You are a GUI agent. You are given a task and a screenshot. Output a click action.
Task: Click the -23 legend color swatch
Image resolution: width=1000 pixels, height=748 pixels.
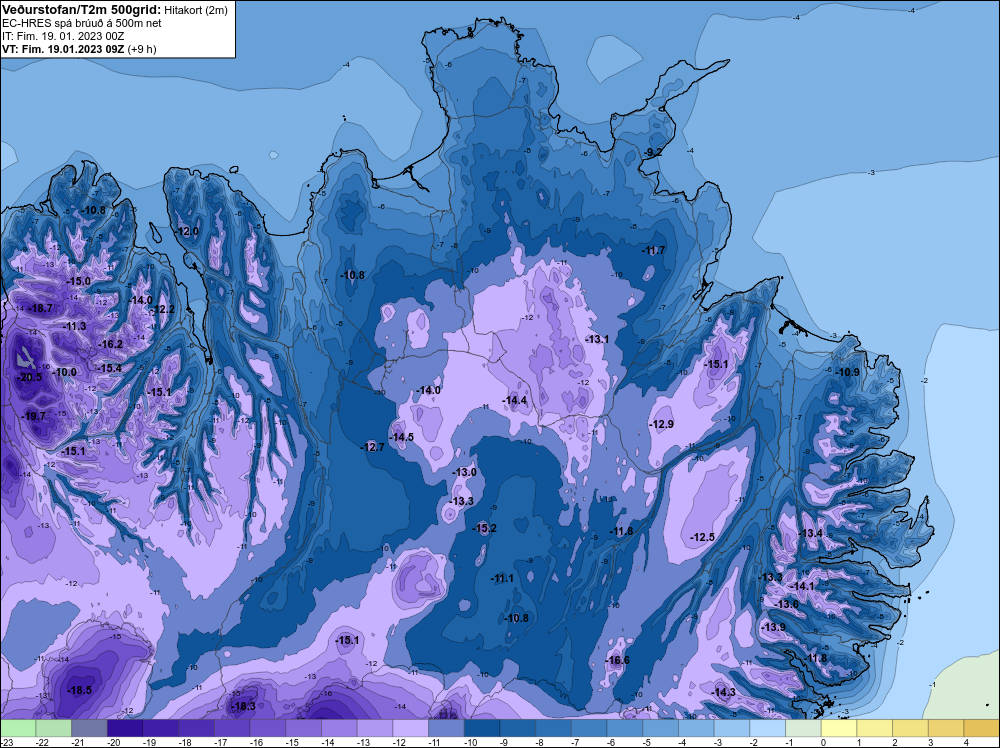(x=18, y=728)
